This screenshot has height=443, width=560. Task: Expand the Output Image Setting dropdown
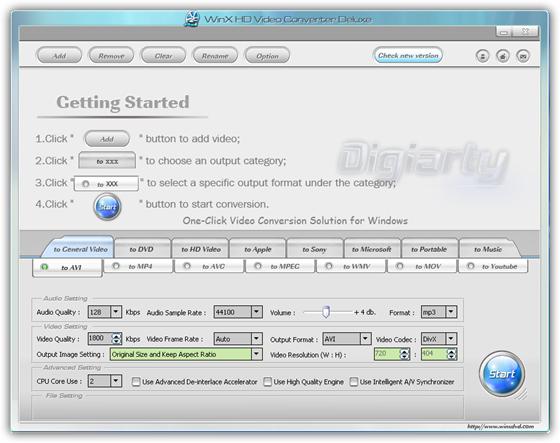click(256, 354)
